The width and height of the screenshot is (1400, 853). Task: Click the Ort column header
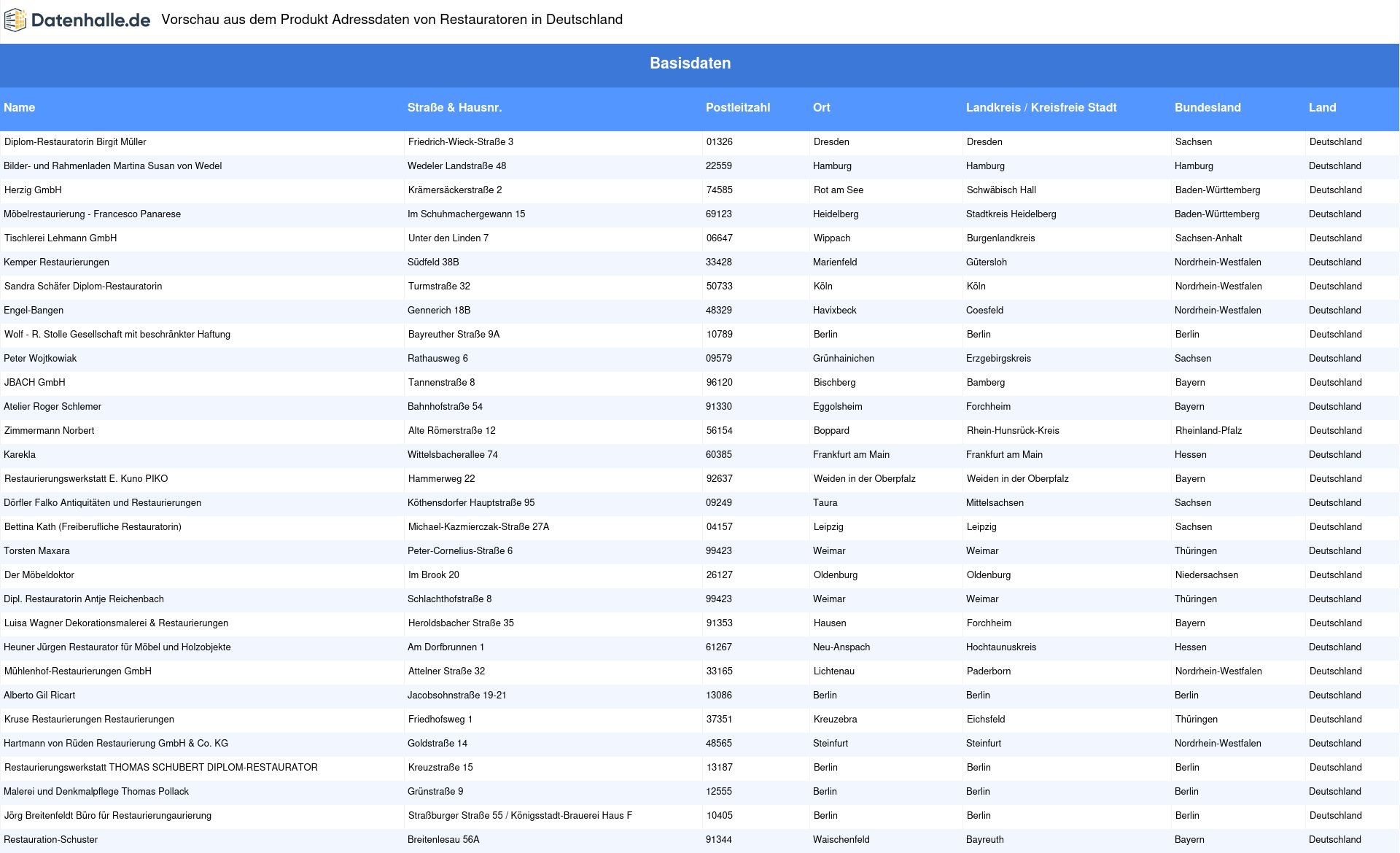click(x=822, y=107)
